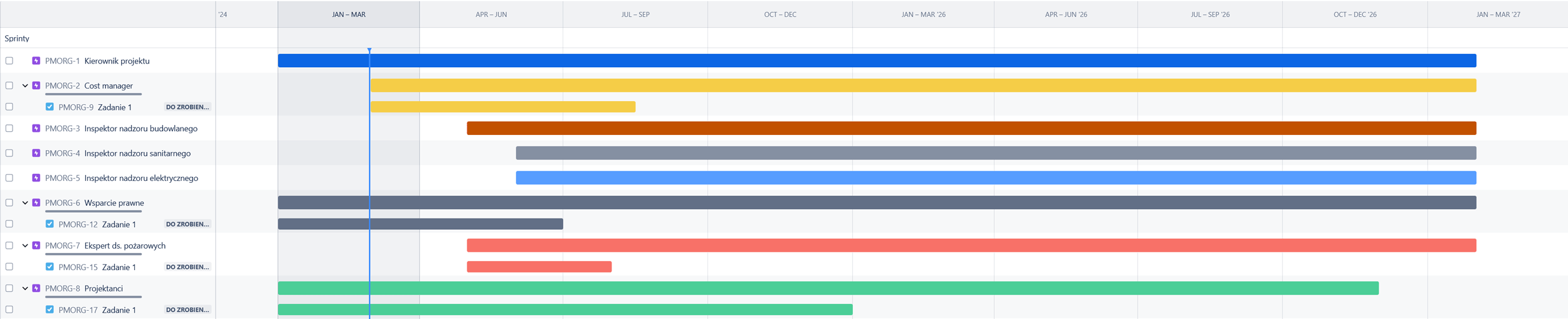Viewport: 1568px width, 319px height.
Task: Click the task icon next to PMORG-17
Action: (50, 310)
